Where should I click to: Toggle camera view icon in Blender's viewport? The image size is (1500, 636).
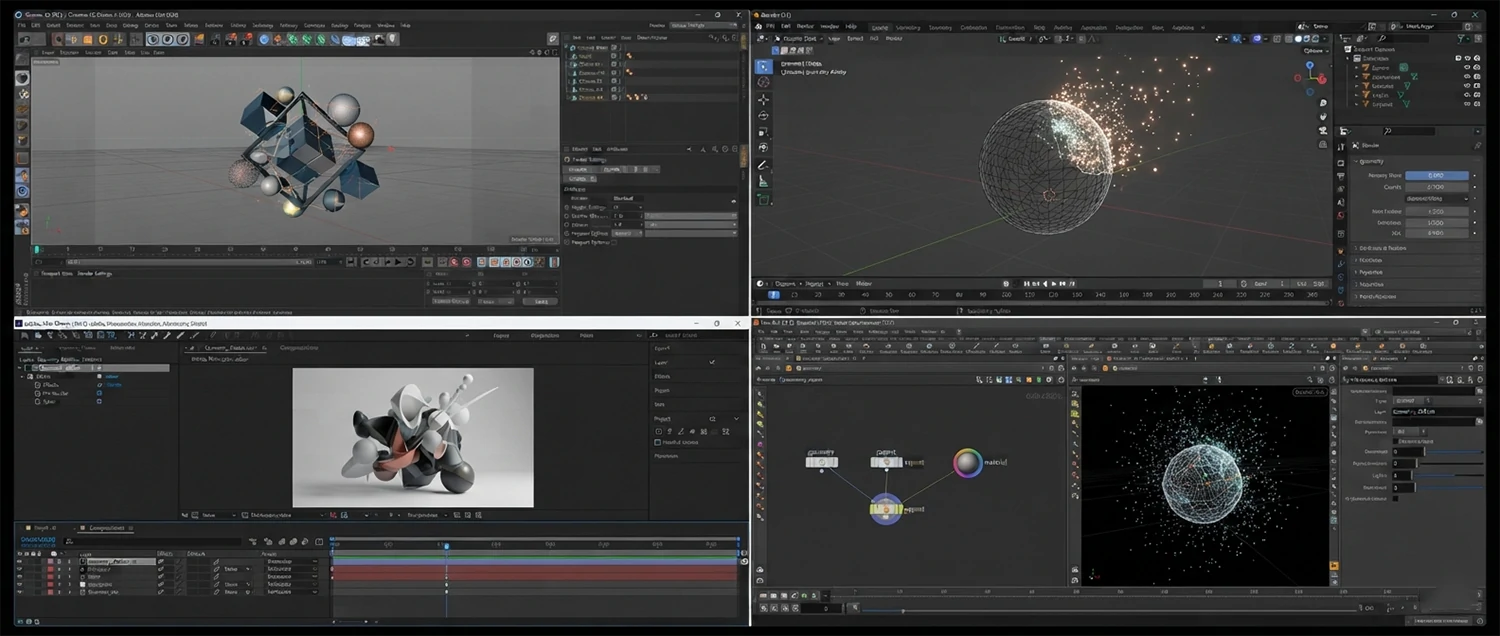(x=1323, y=130)
